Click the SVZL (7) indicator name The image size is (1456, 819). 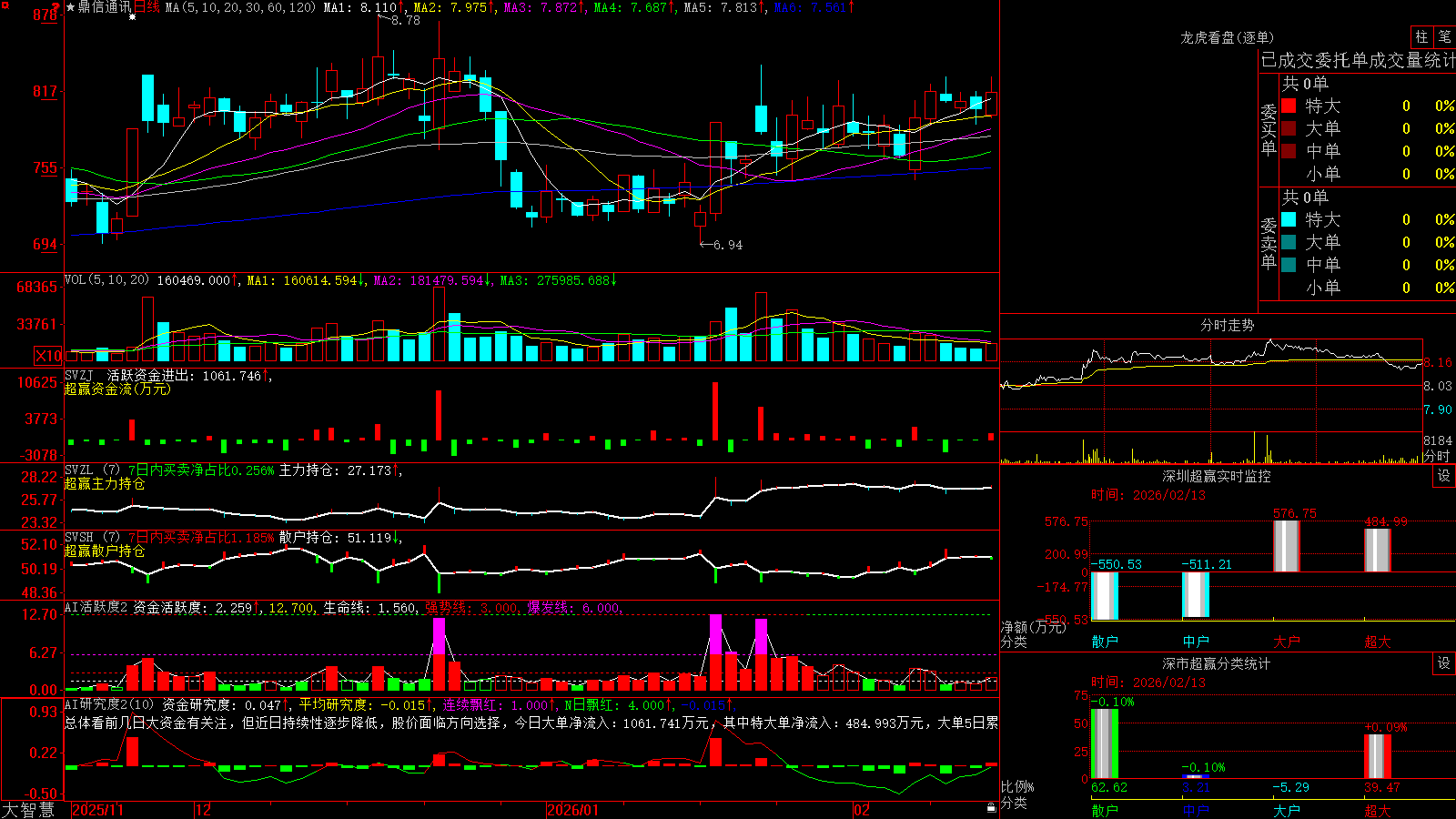[92, 470]
